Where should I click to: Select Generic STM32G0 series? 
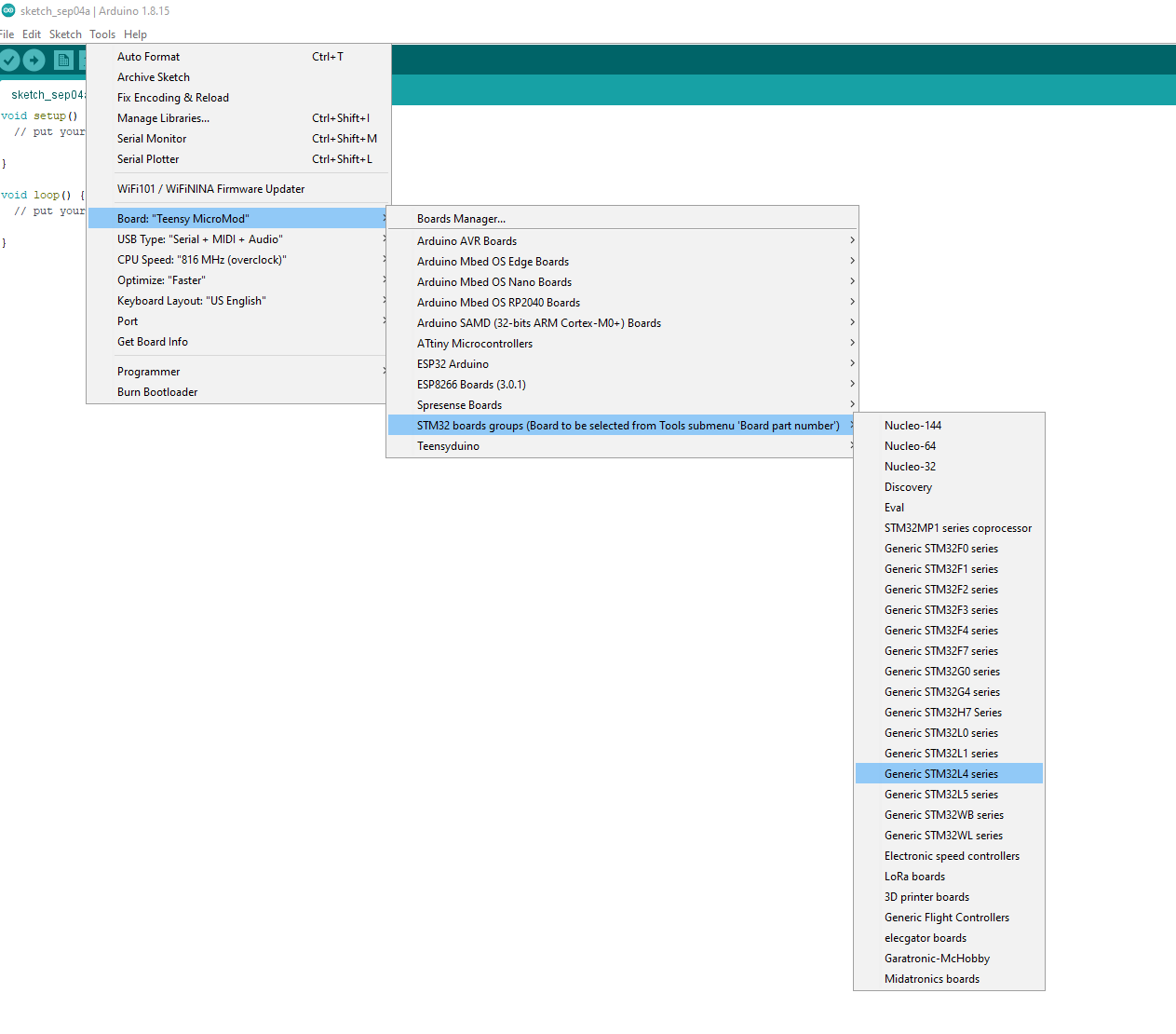(949, 672)
